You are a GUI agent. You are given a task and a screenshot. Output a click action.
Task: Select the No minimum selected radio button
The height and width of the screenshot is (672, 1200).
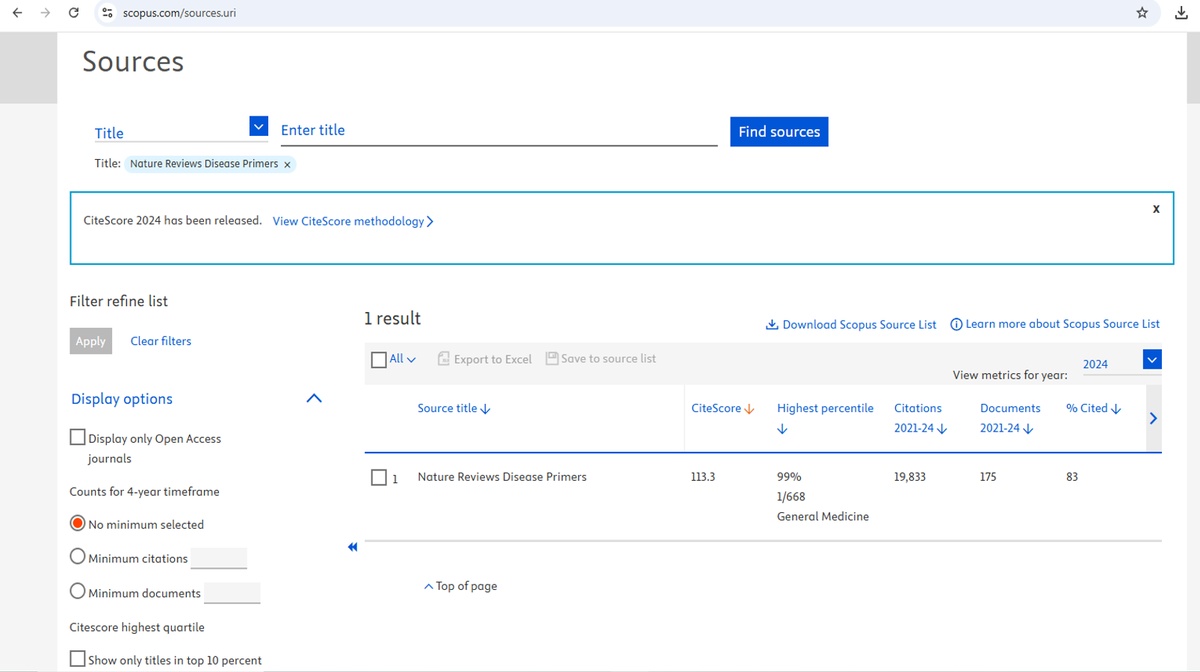pyautogui.click(x=78, y=523)
